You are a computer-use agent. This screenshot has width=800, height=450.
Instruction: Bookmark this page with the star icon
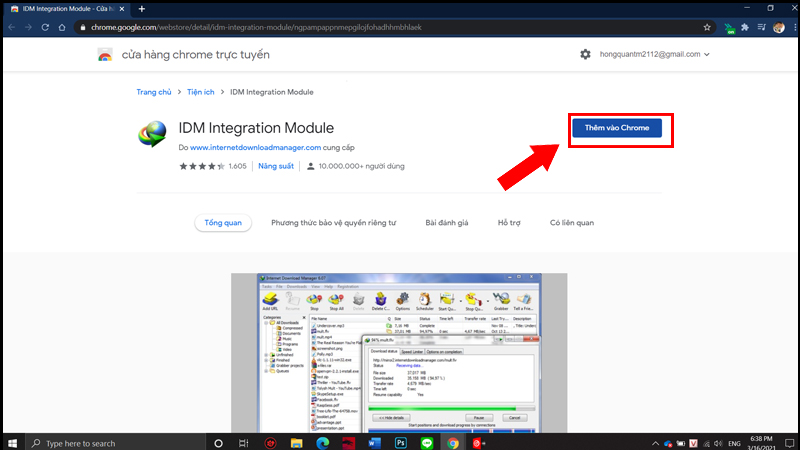click(707, 28)
